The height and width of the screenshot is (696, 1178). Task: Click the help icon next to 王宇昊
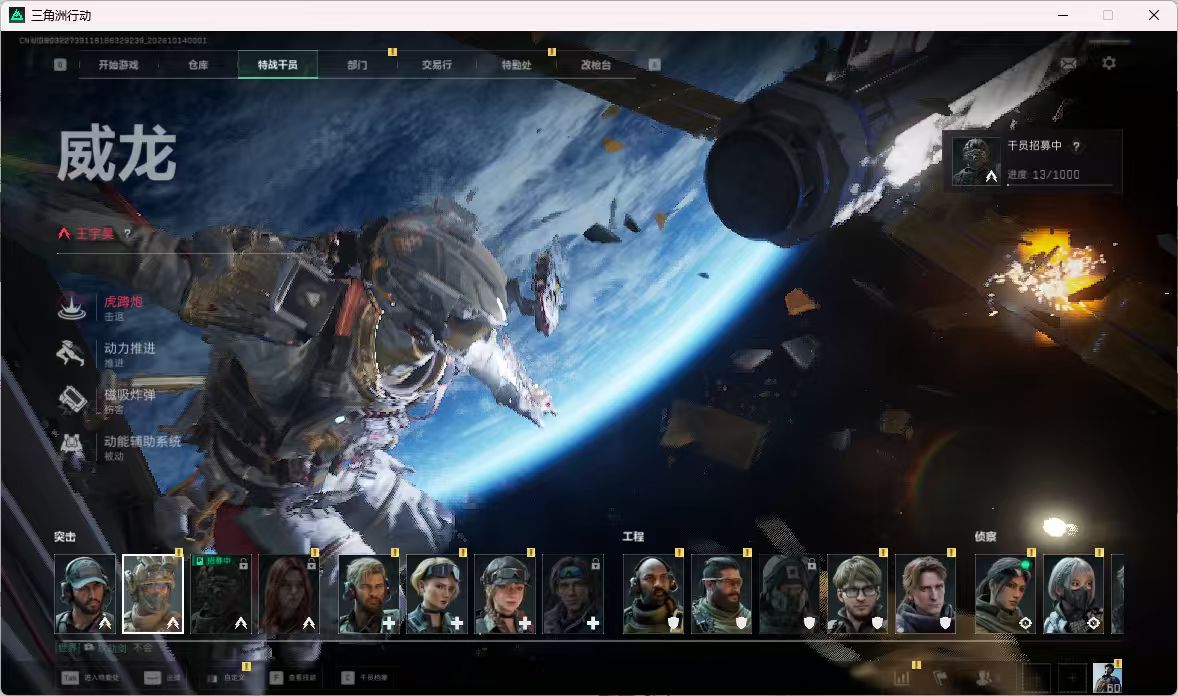tap(127, 234)
